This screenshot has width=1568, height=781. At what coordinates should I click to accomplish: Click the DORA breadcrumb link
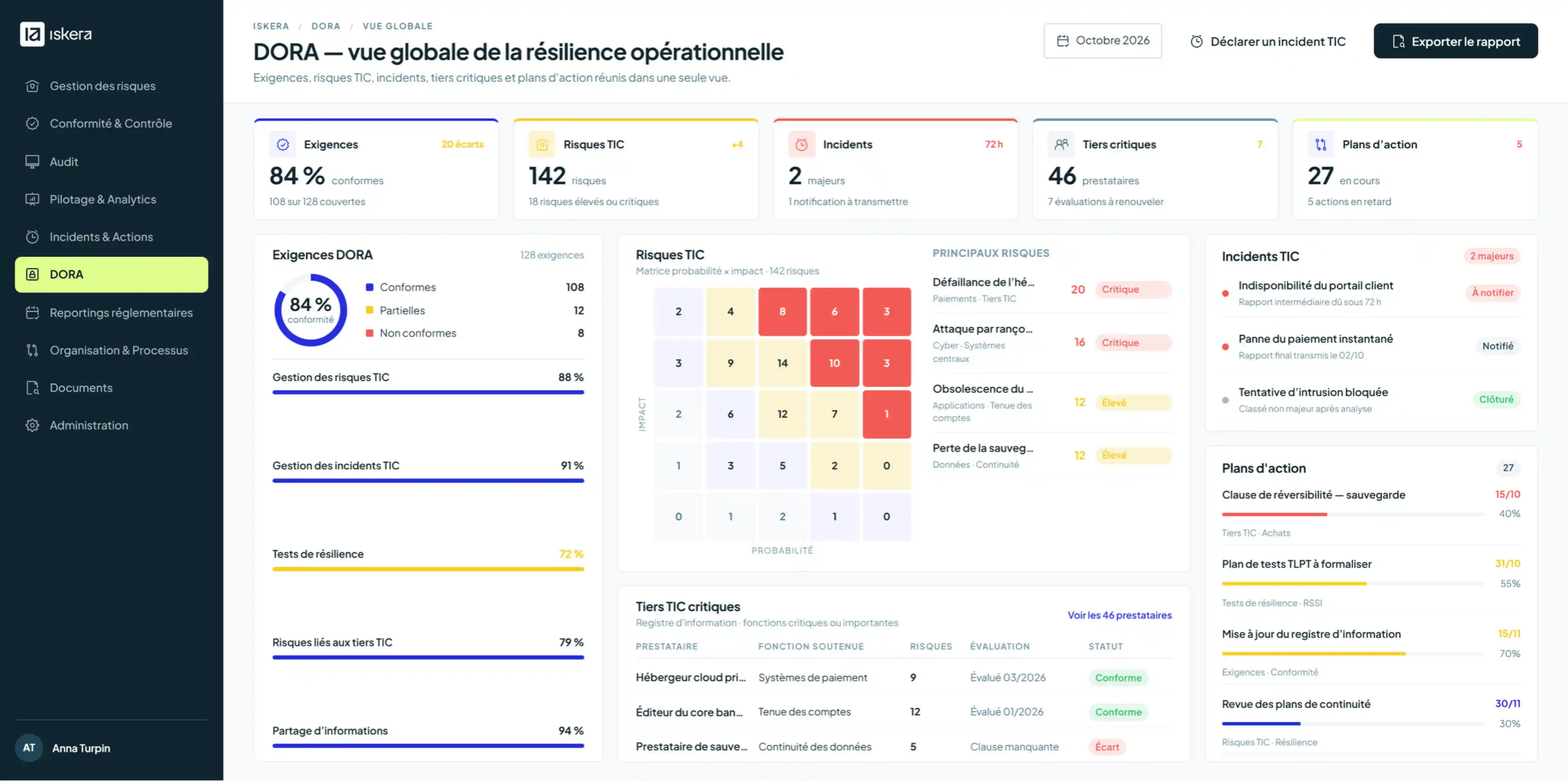(326, 26)
